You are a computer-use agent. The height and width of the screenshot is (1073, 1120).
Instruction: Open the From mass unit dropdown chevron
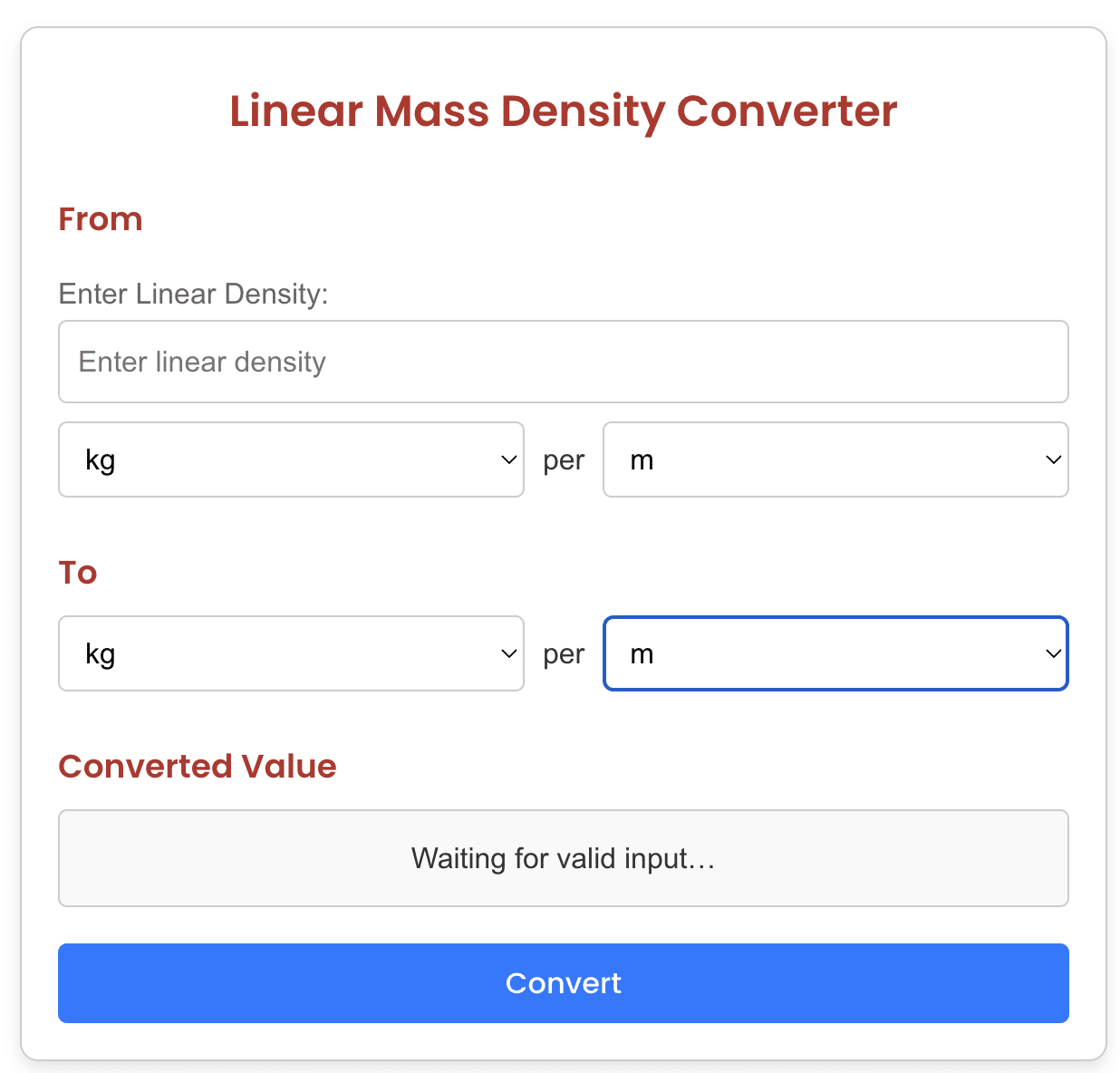[x=508, y=459]
